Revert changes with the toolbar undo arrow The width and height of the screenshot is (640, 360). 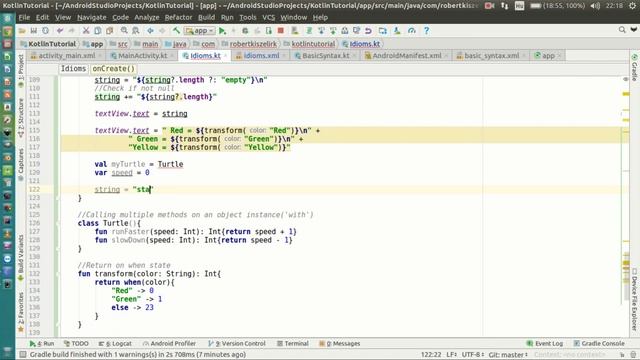(x=368, y=31)
